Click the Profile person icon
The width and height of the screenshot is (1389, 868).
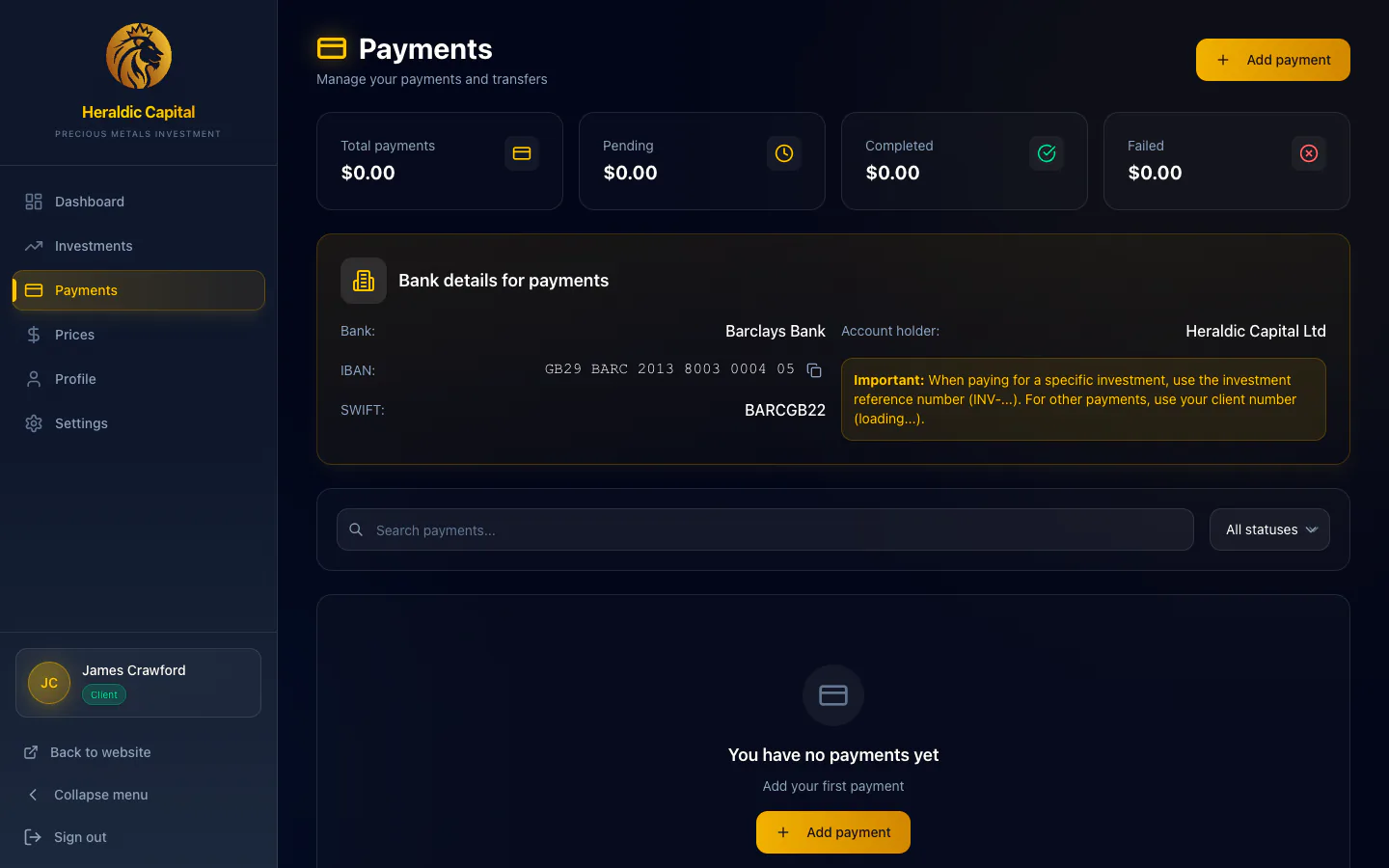click(x=33, y=379)
